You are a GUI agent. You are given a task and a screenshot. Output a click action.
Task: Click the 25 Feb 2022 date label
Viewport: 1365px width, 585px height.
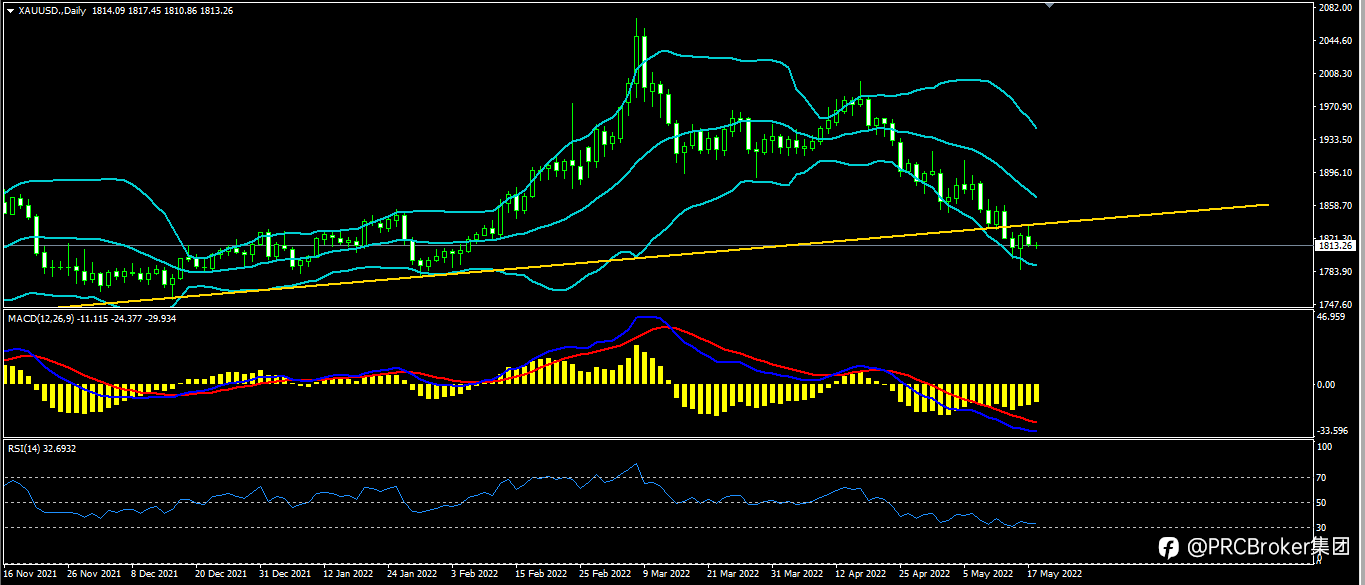(604, 575)
